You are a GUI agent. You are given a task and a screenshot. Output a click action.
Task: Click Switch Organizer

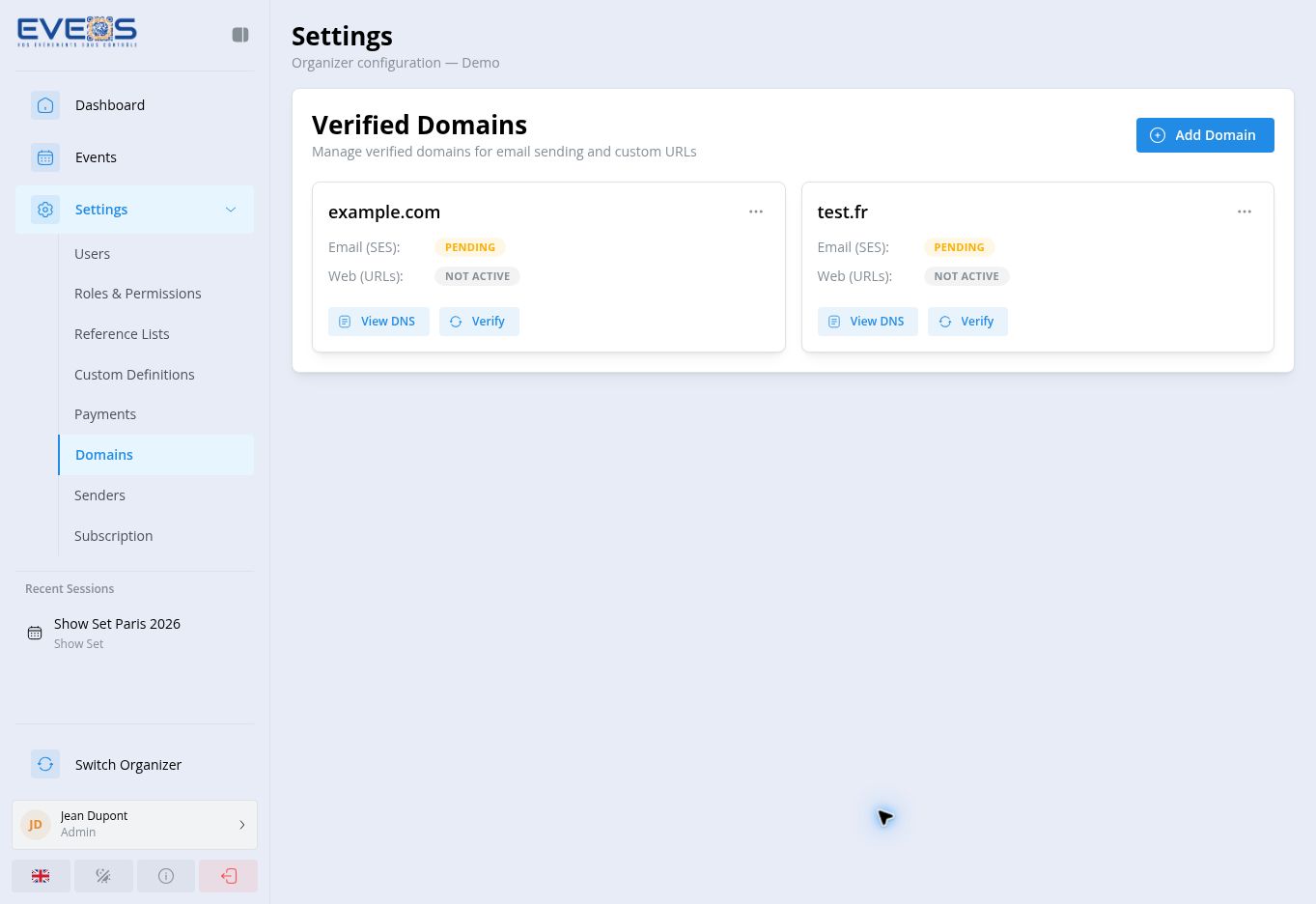point(134,765)
